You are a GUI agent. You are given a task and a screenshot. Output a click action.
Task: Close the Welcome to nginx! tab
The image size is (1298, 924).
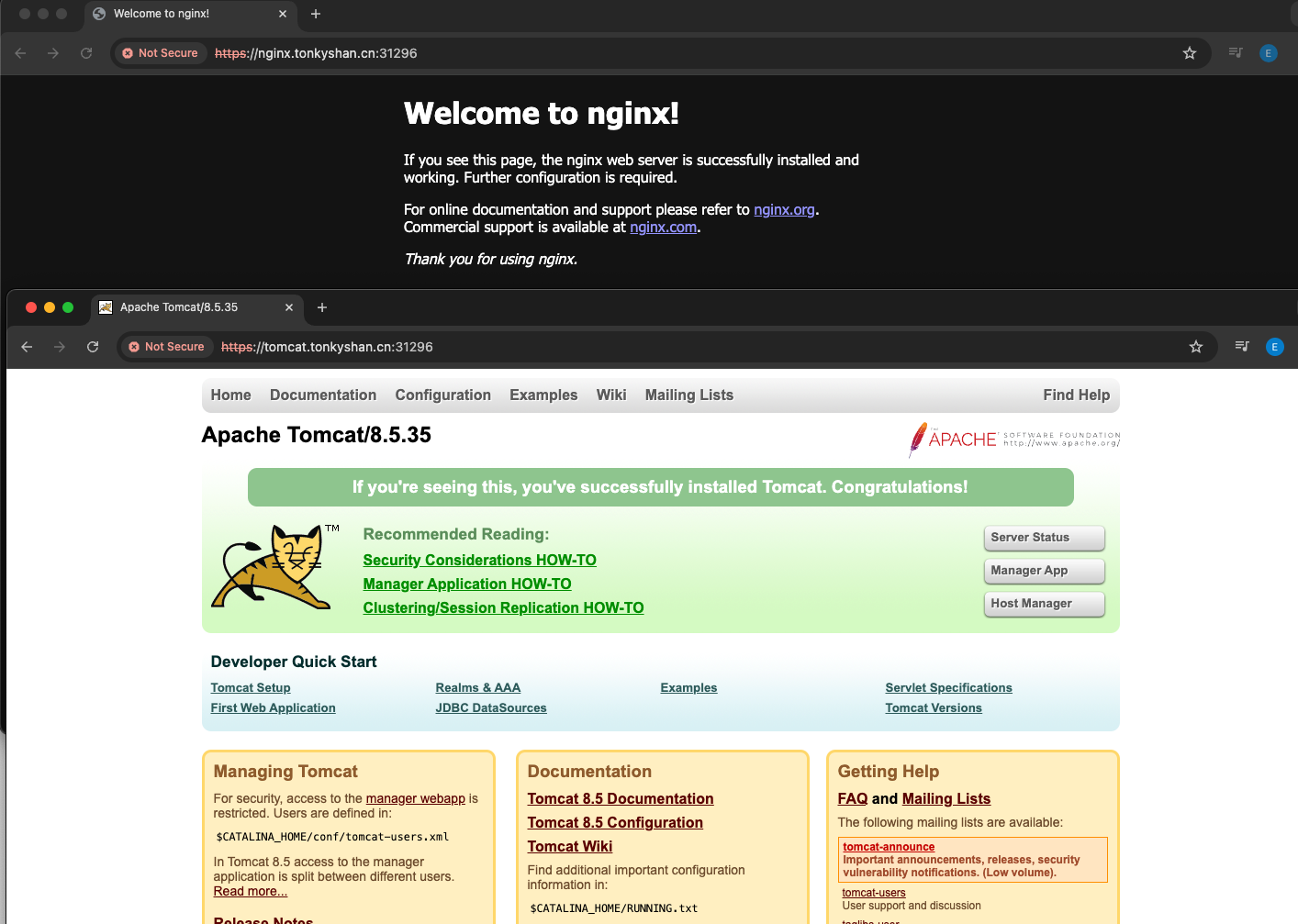(283, 14)
